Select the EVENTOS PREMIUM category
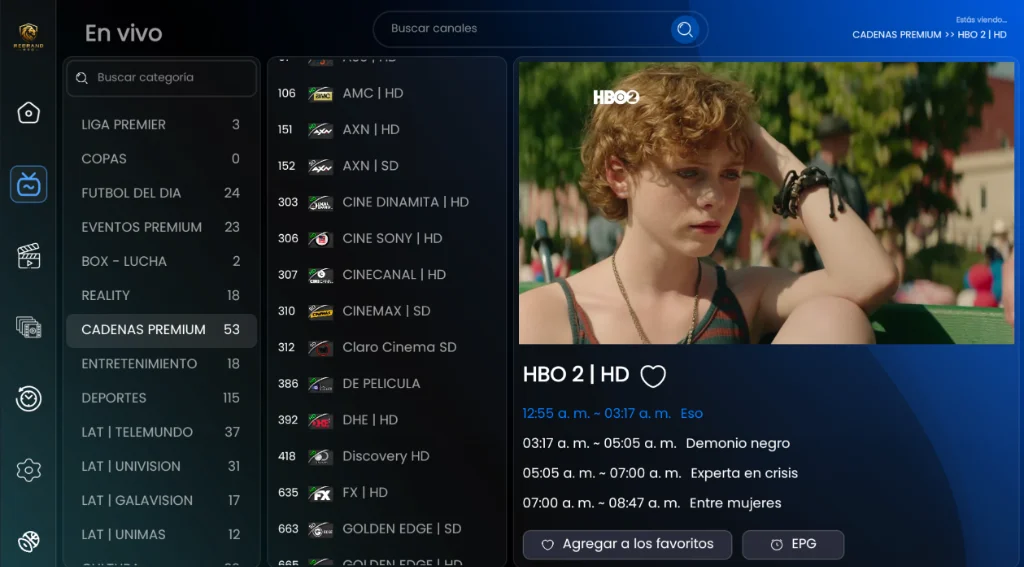Screen dimensions: 1024x567 [x=161, y=227]
